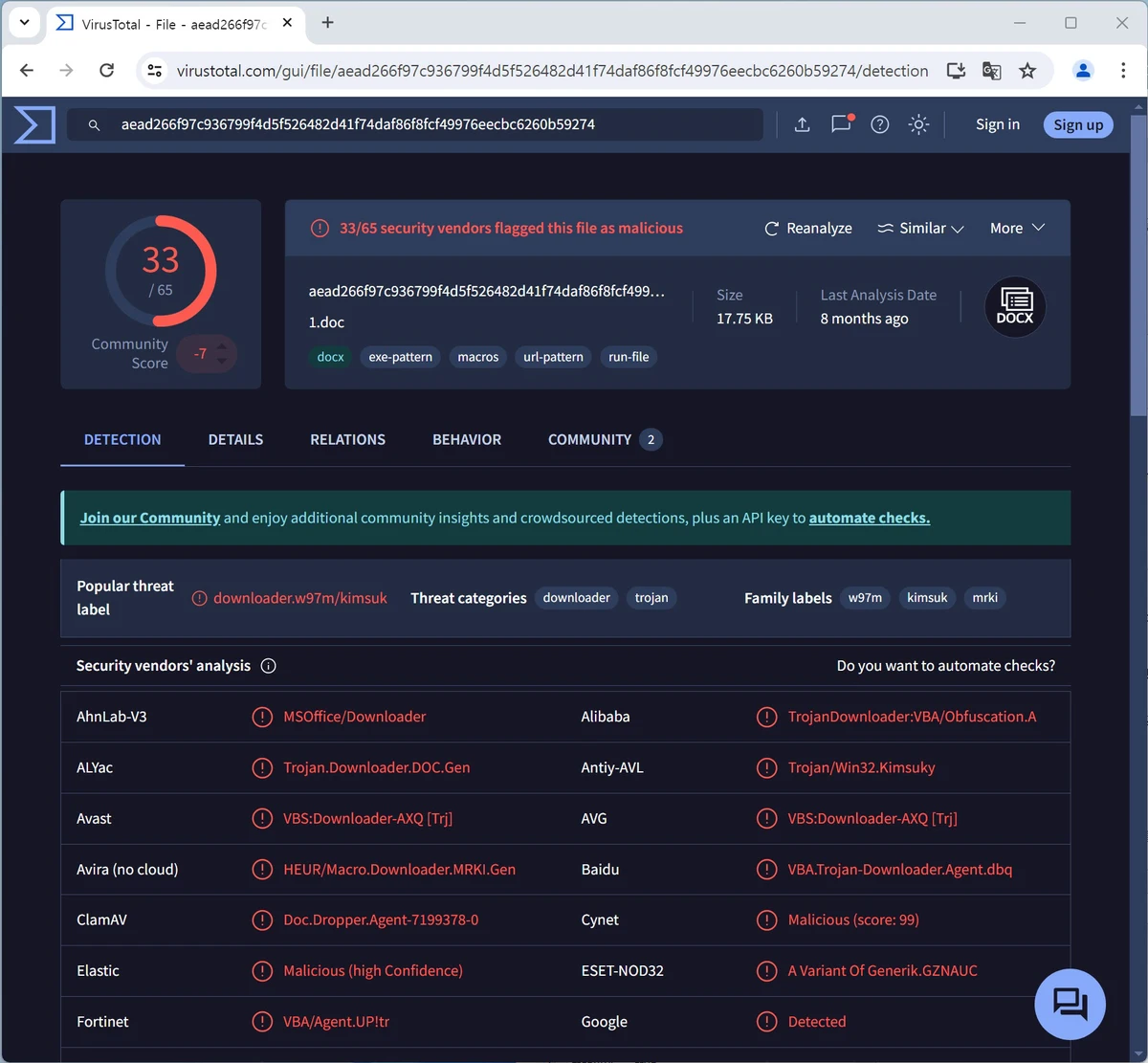
Task: Click the hash search input field
Action: point(430,124)
